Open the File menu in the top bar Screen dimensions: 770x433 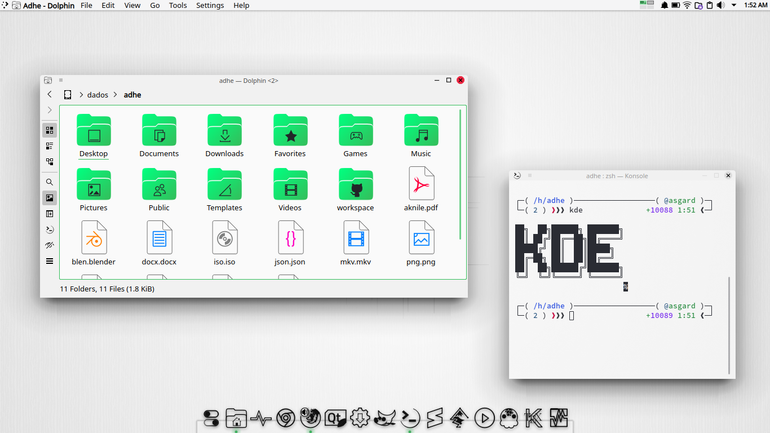pos(86,5)
